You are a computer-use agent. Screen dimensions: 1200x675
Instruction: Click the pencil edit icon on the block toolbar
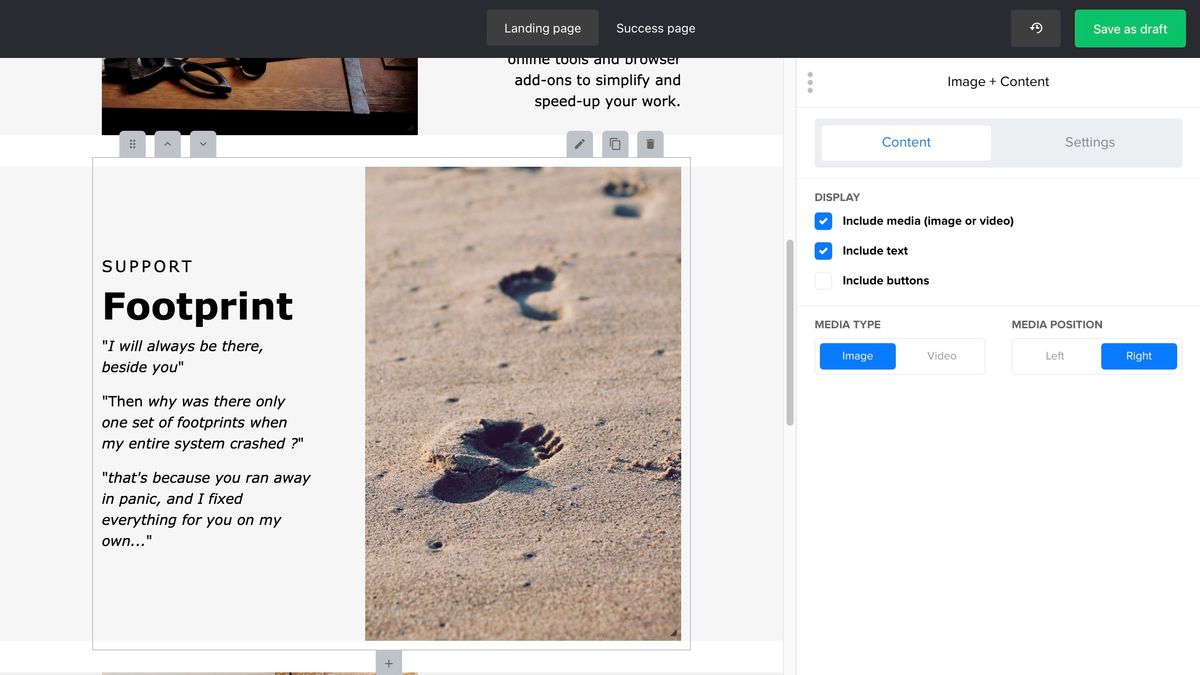579,144
